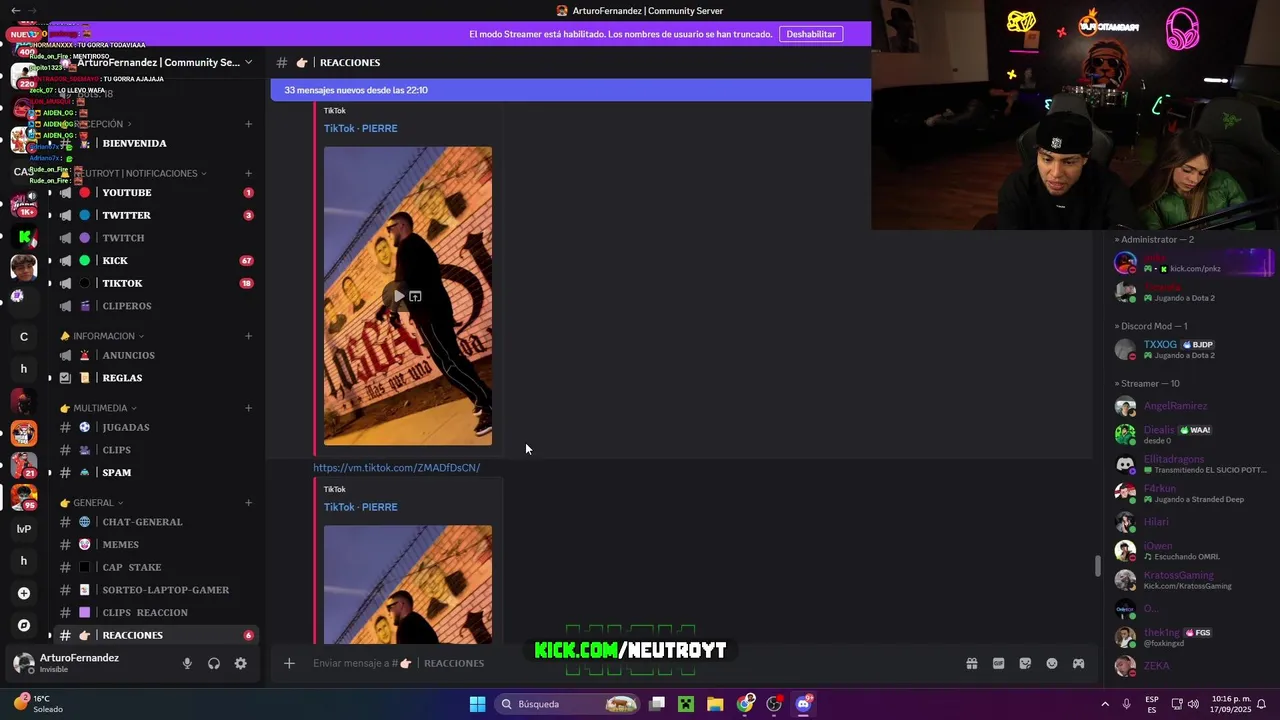Image resolution: width=1280 pixels, height=720 pixels.
Task: Click the add a server plus icon
Action: pos(24,593)
